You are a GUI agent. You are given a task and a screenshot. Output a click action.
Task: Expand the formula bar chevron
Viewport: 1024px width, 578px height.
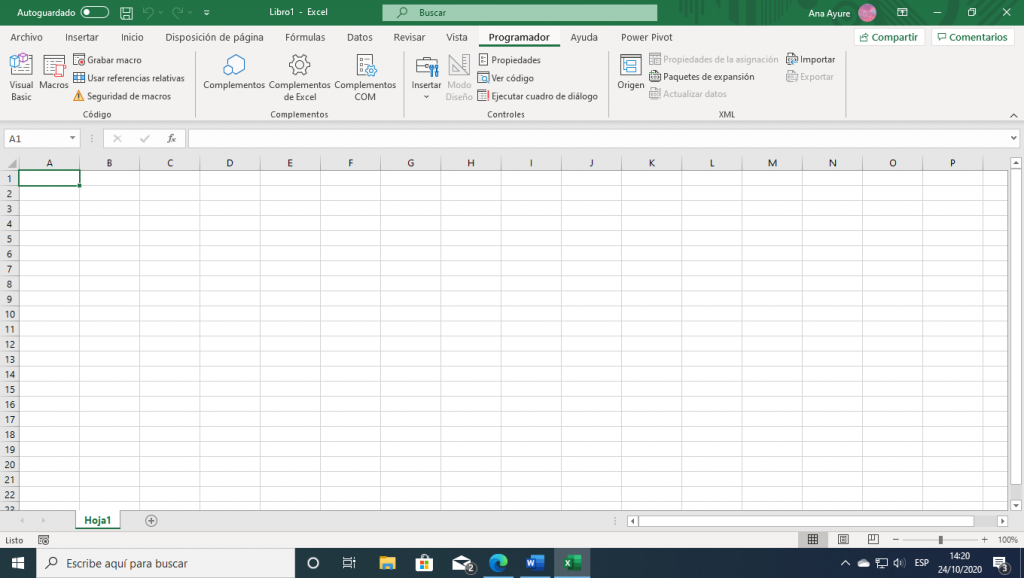tap(1014, 138)
